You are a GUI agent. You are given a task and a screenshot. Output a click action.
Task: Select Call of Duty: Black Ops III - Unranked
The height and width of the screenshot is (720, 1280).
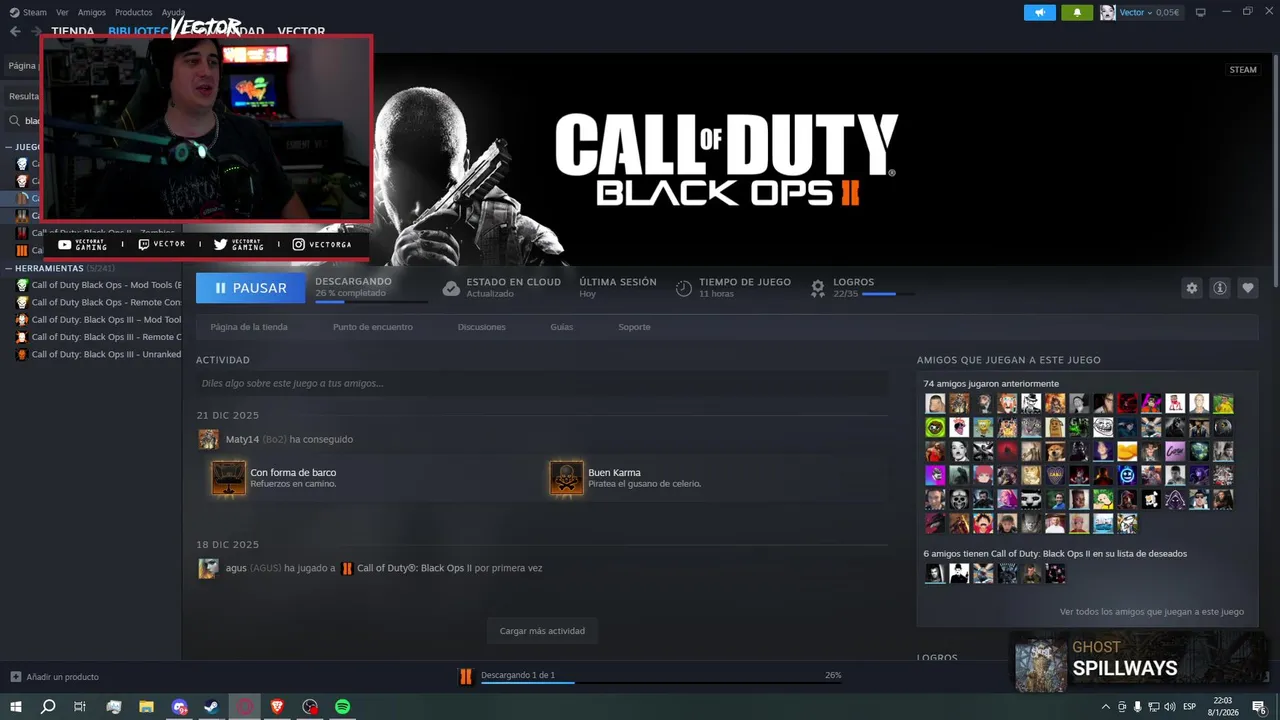pyautogui.click(x=98, y=354)
